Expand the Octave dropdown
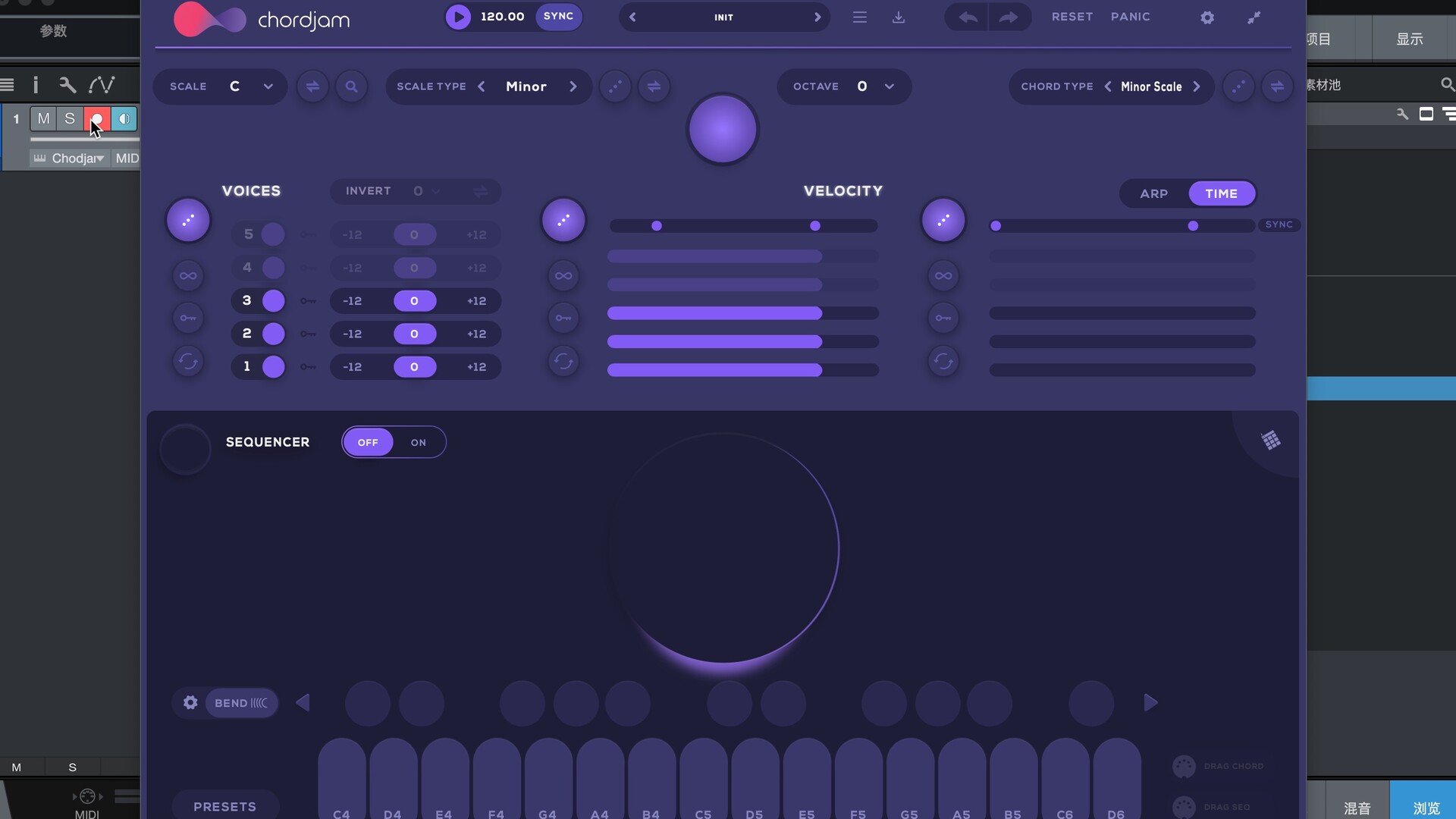Screen dimensions: 1456x819 point(889,86)
